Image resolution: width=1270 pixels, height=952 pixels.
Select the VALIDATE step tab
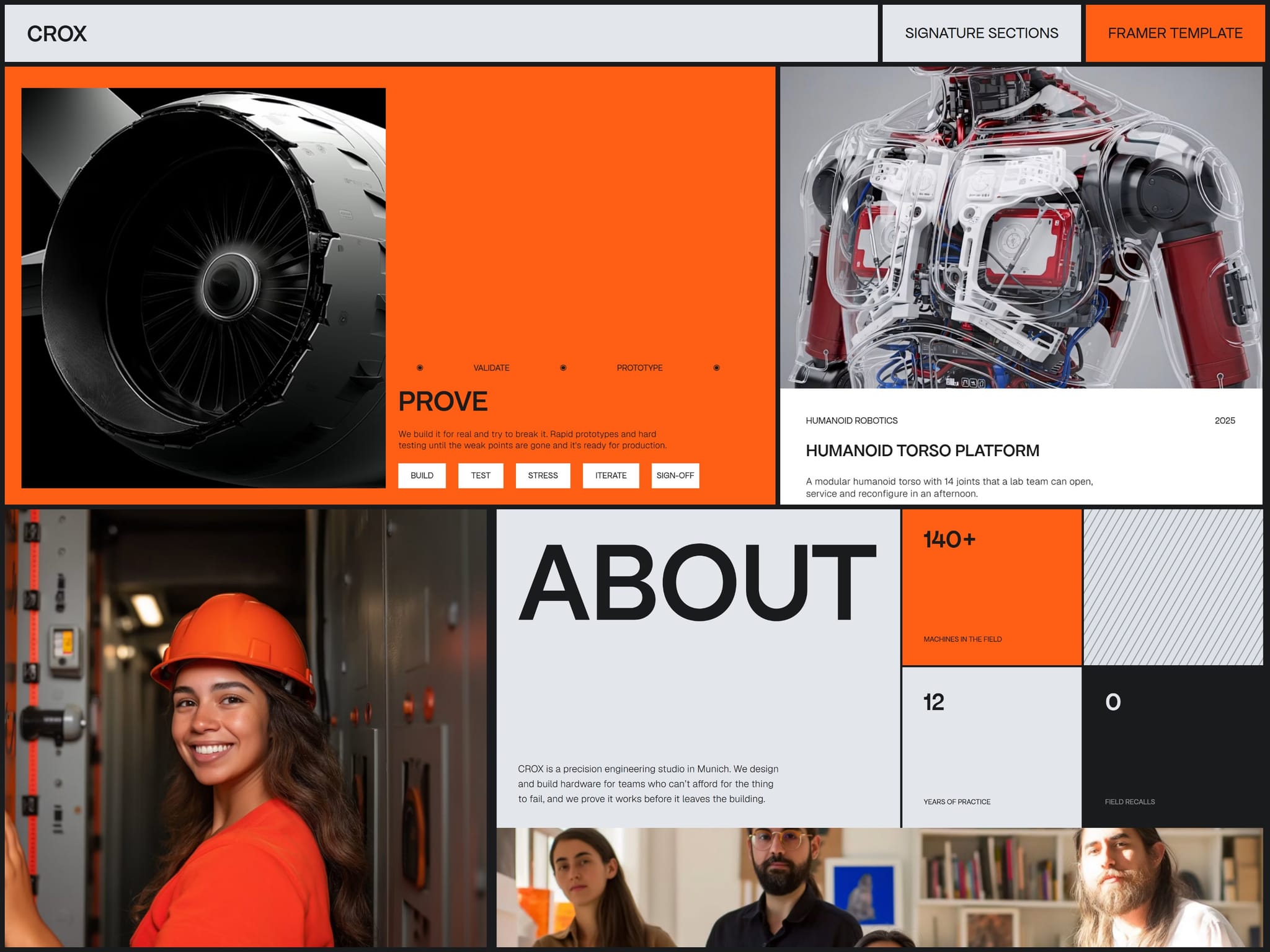(491, 368)
